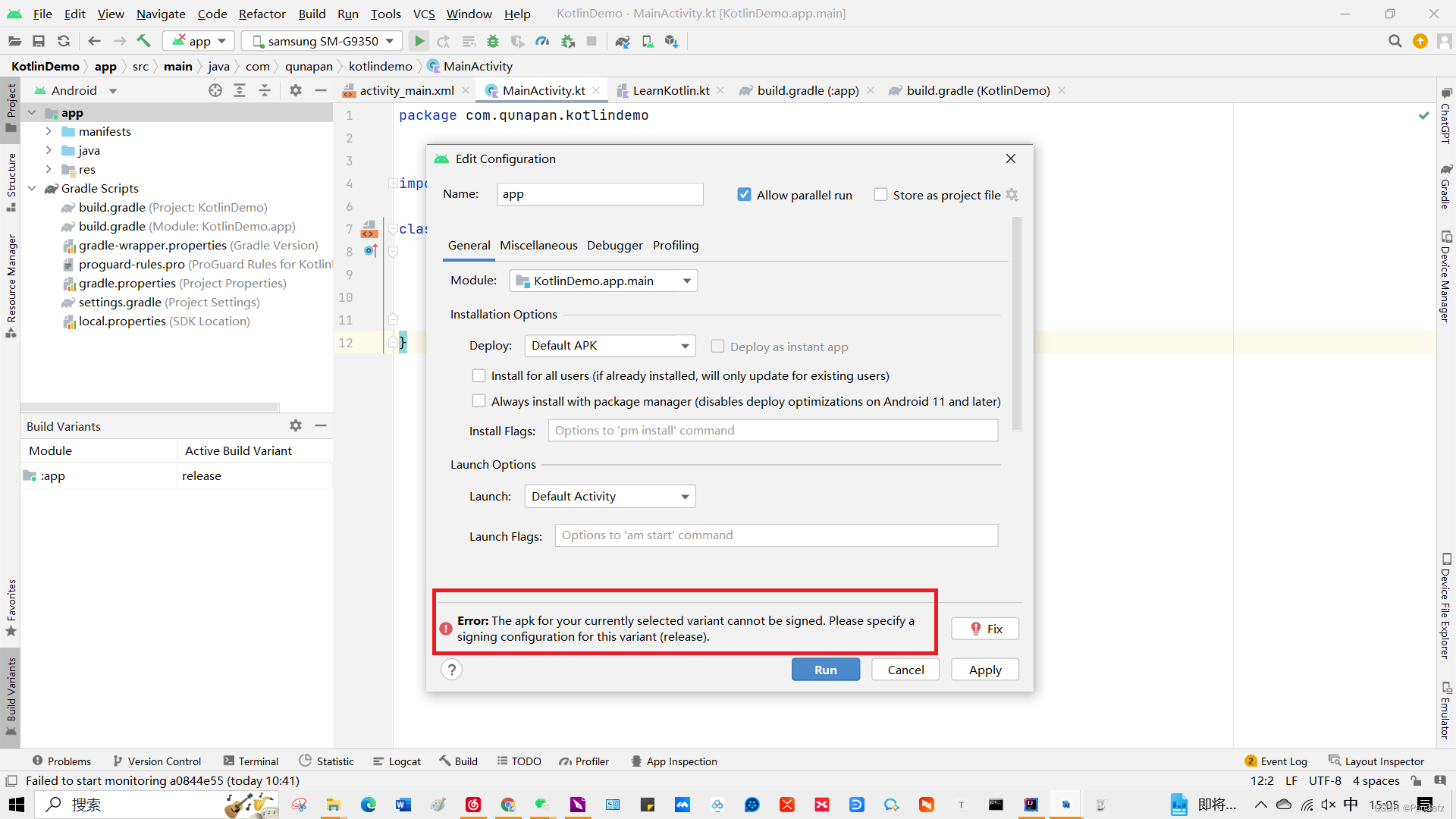
Task: Open the app run configuration dropdown
Action: tap(199, 41)
